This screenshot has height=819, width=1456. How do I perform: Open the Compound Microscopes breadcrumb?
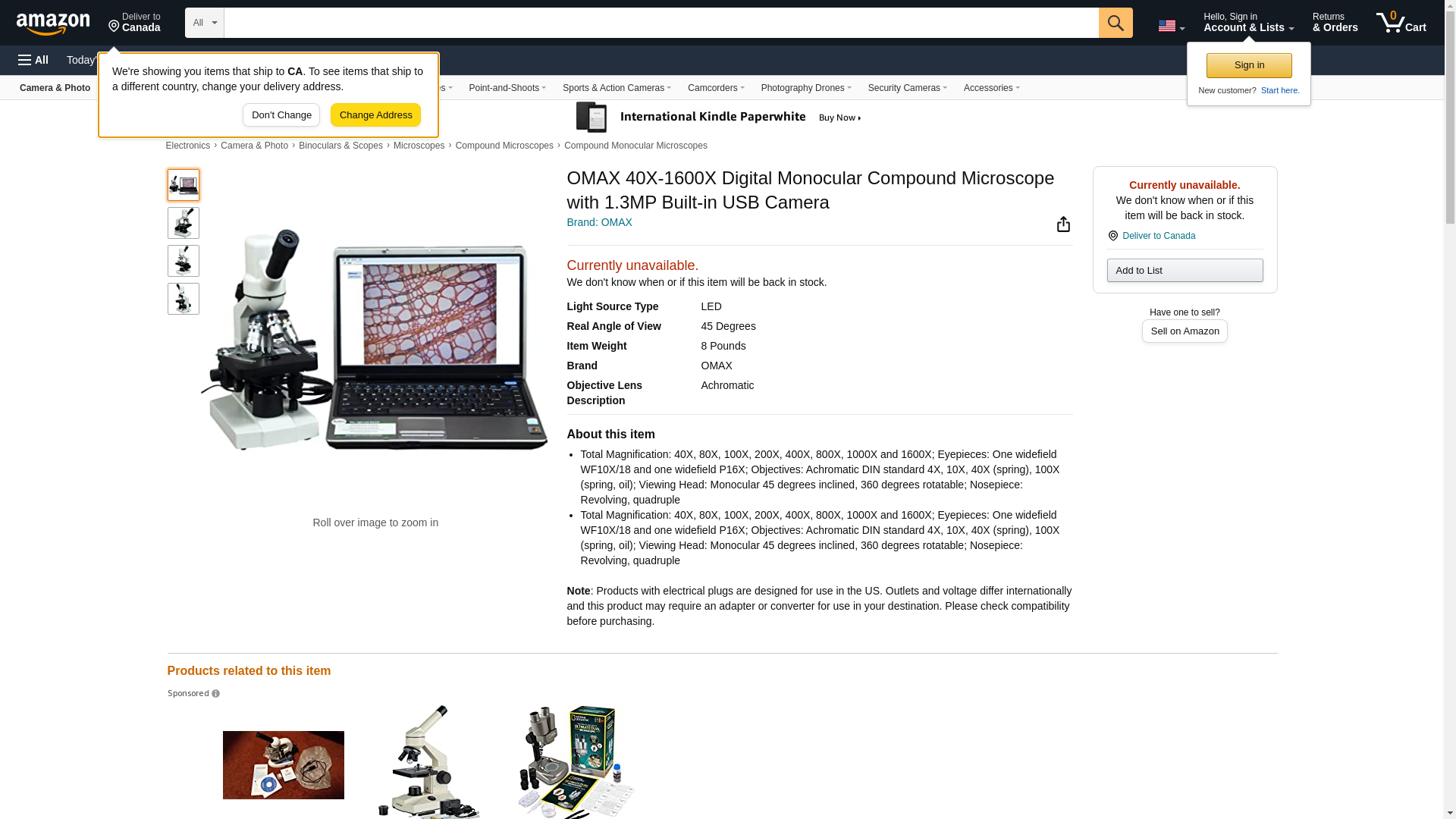coord(504,146)
